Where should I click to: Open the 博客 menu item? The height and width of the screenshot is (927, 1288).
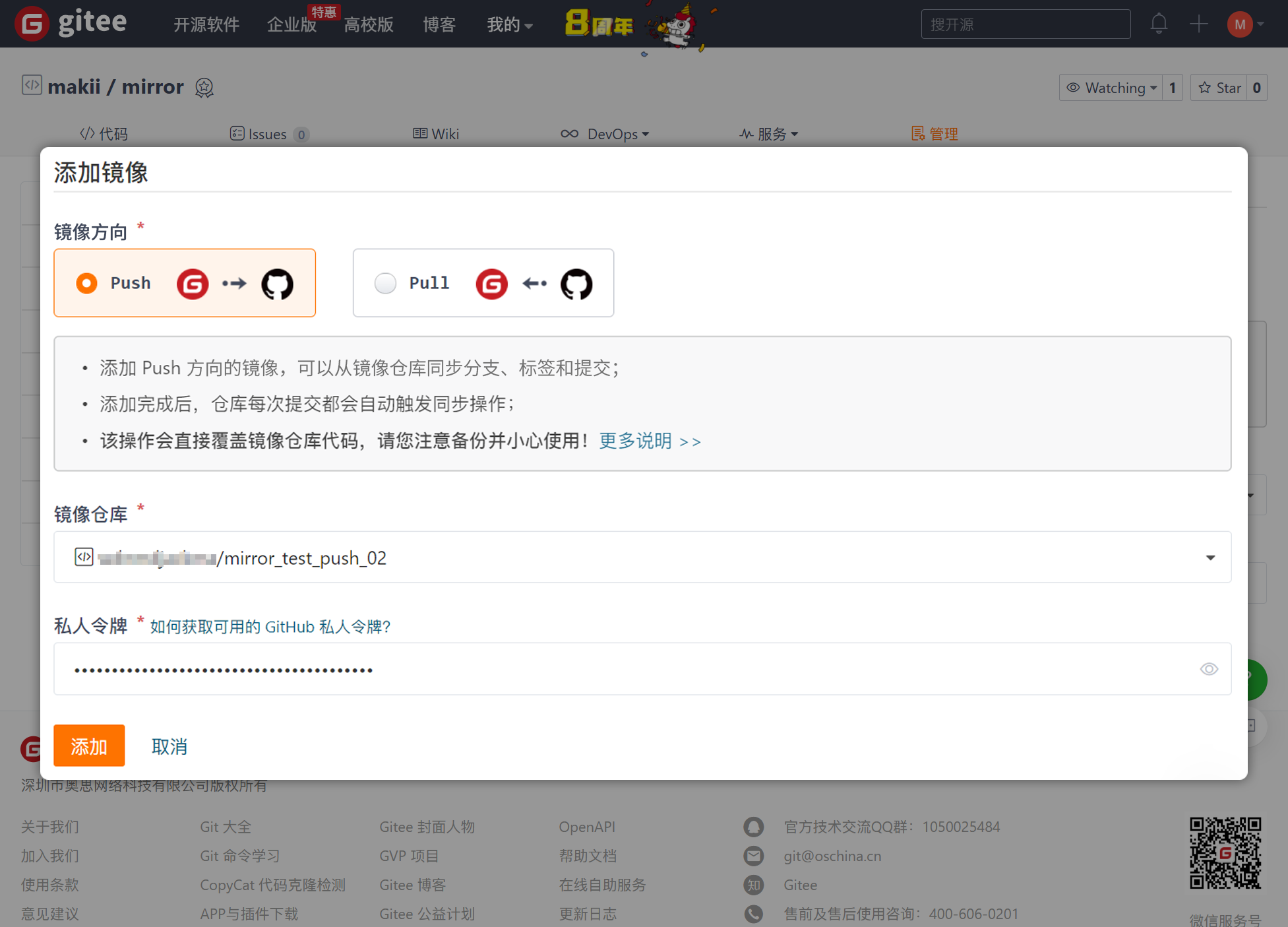click(439, 25)
